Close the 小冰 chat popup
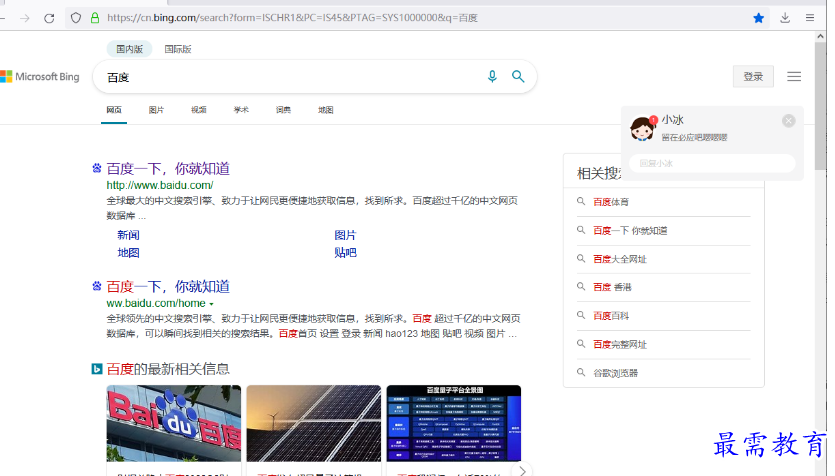Image resolution: width=835 pixels, height=476 pixels. click(x=788, y=121)
